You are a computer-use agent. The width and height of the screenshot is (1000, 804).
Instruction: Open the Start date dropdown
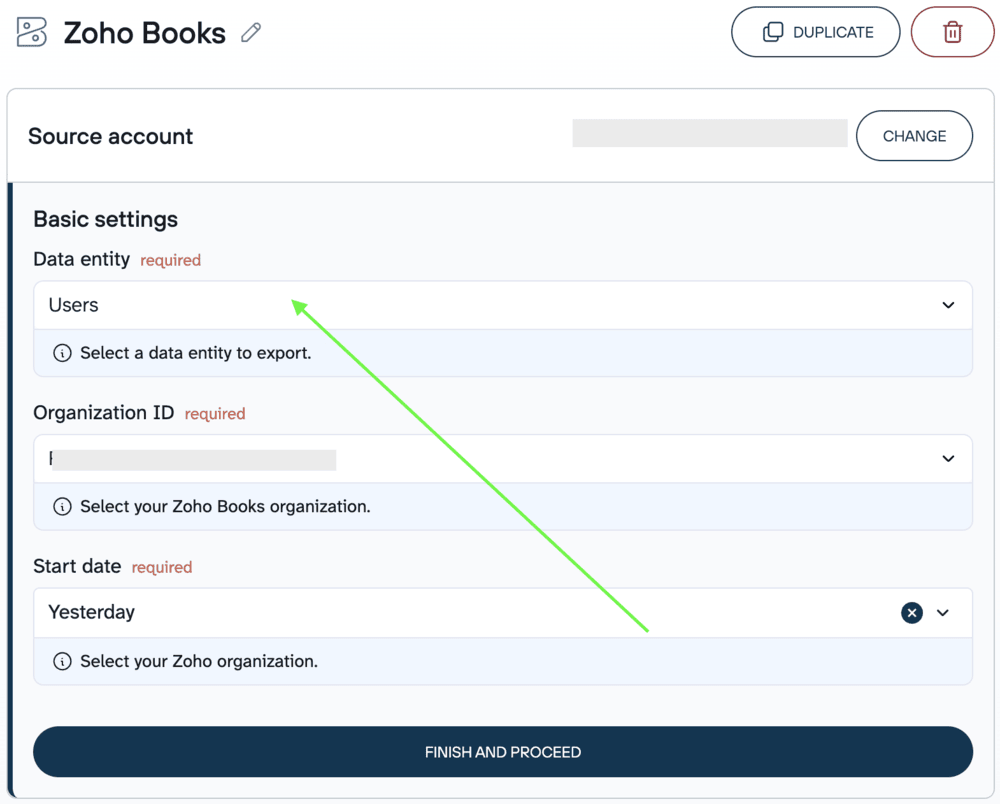[x=500, y=612]
